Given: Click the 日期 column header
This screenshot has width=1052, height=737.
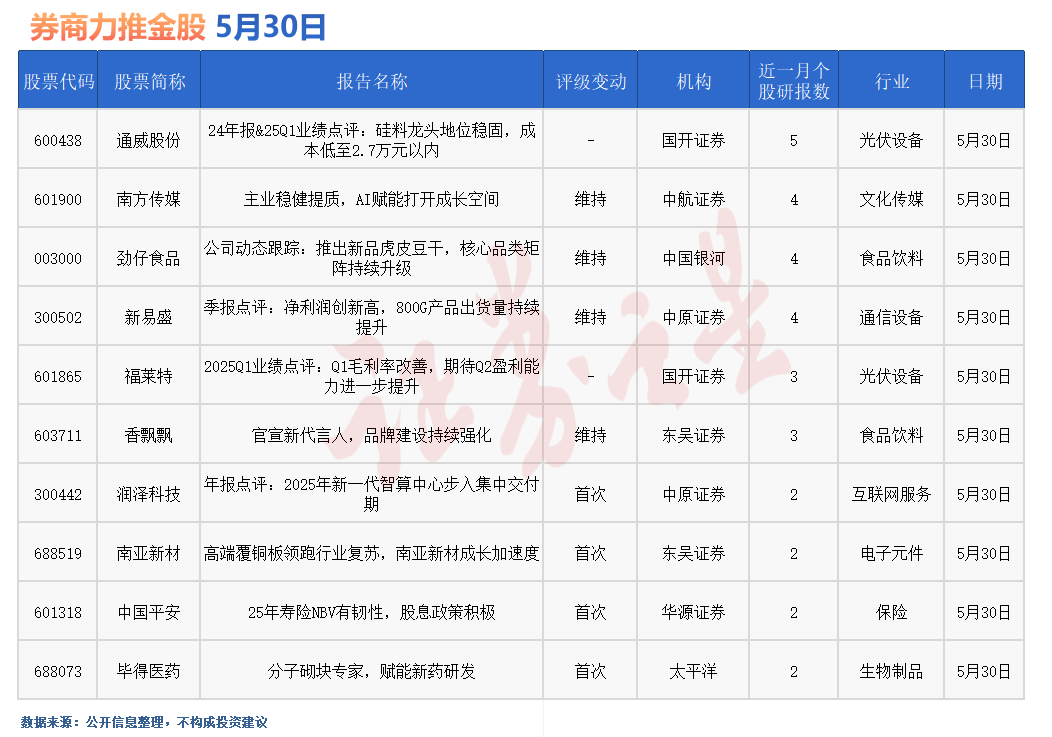Looking at the screenshot, I should (985, 81).
